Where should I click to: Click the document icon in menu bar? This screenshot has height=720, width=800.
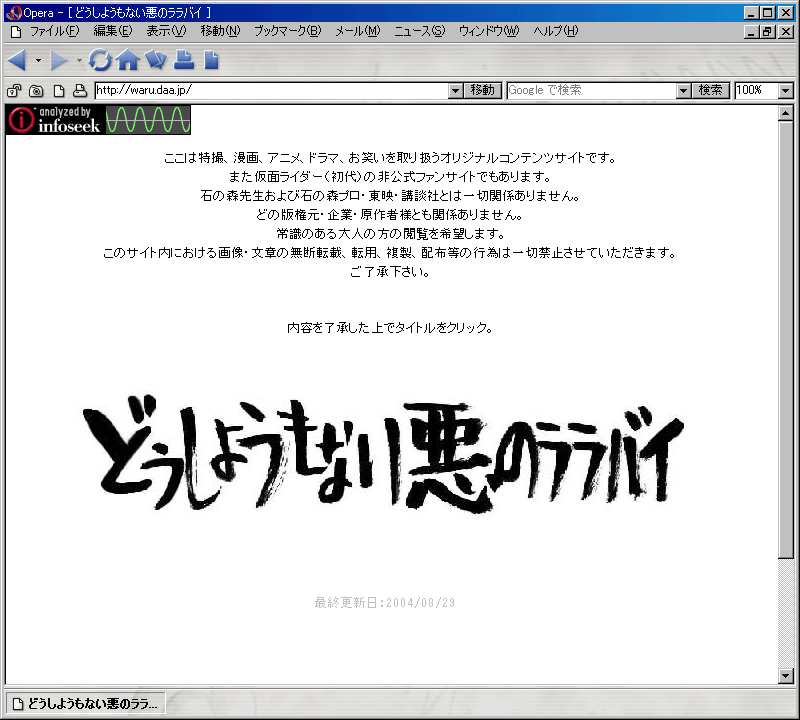point(16,32)
